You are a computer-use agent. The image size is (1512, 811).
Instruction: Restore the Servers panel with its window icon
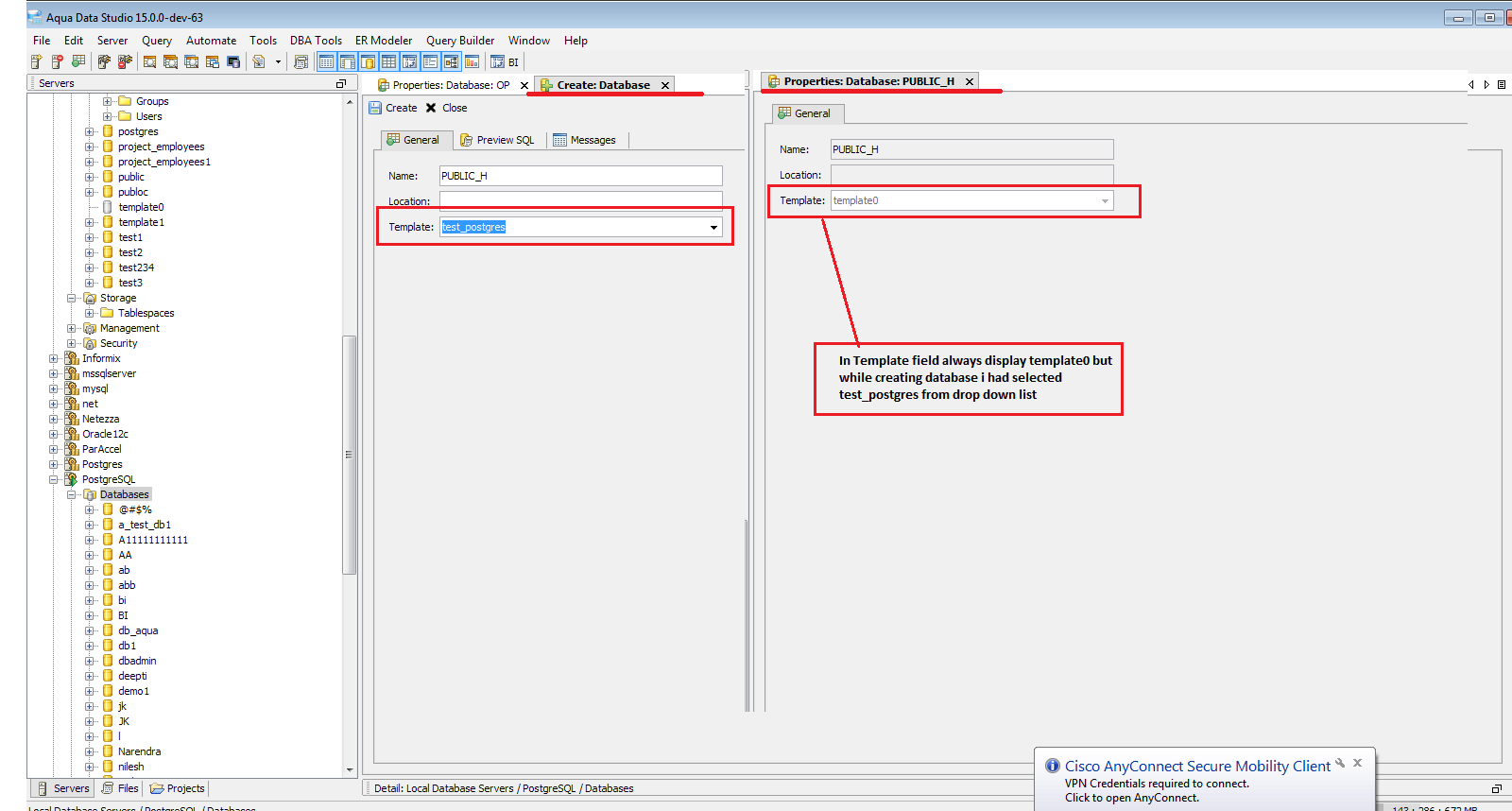pos(341,83)
